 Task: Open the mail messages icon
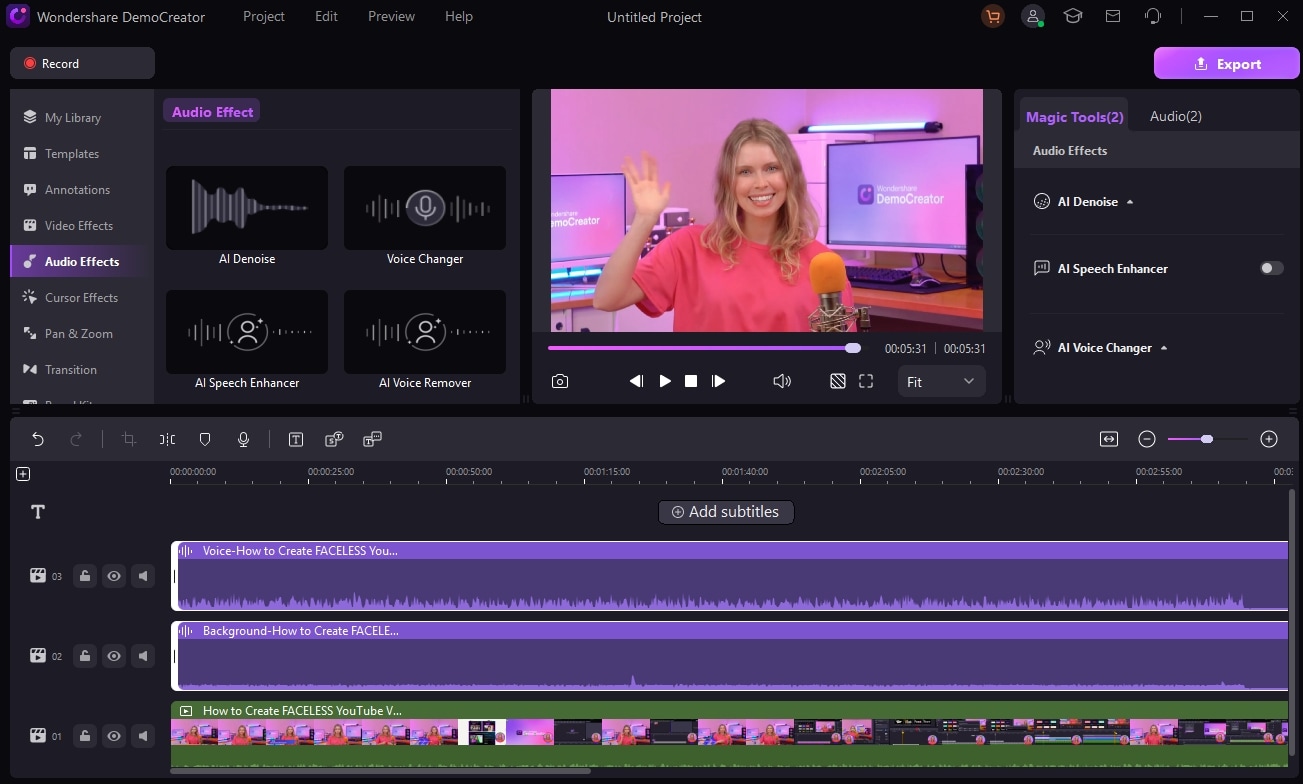[1113, 17]
